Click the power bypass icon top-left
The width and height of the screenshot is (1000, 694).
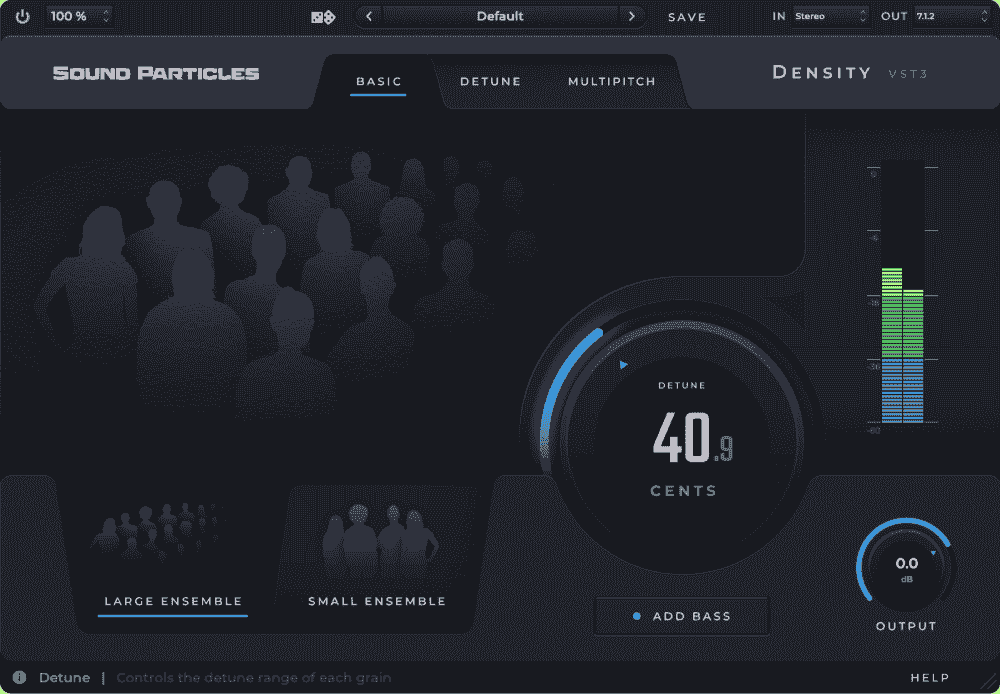point(22,16)
